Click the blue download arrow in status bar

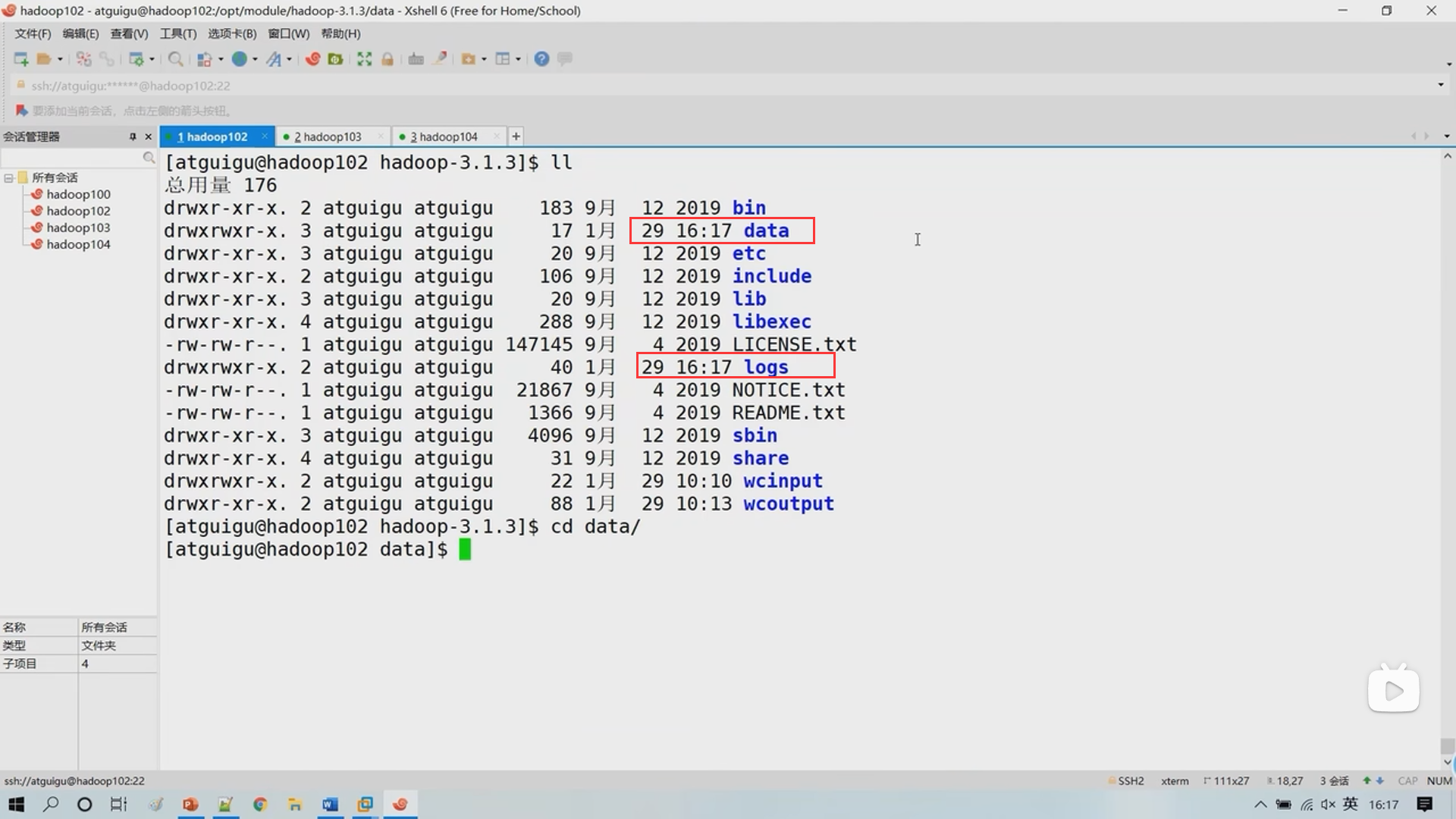[x=1380, y=780]
